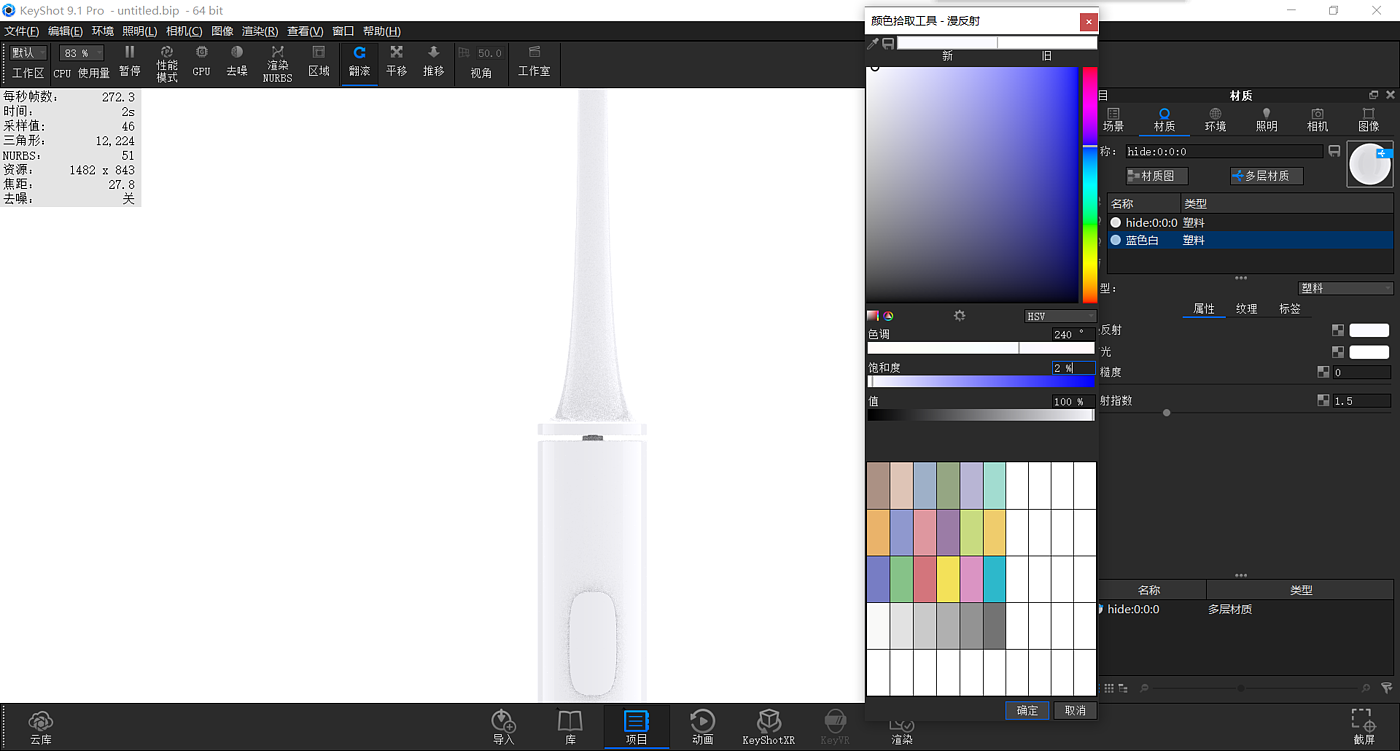This screenshot has height=751, width=1400.
Task: Open the material type 塑料 dropdown
Action: pos(1345,288)
